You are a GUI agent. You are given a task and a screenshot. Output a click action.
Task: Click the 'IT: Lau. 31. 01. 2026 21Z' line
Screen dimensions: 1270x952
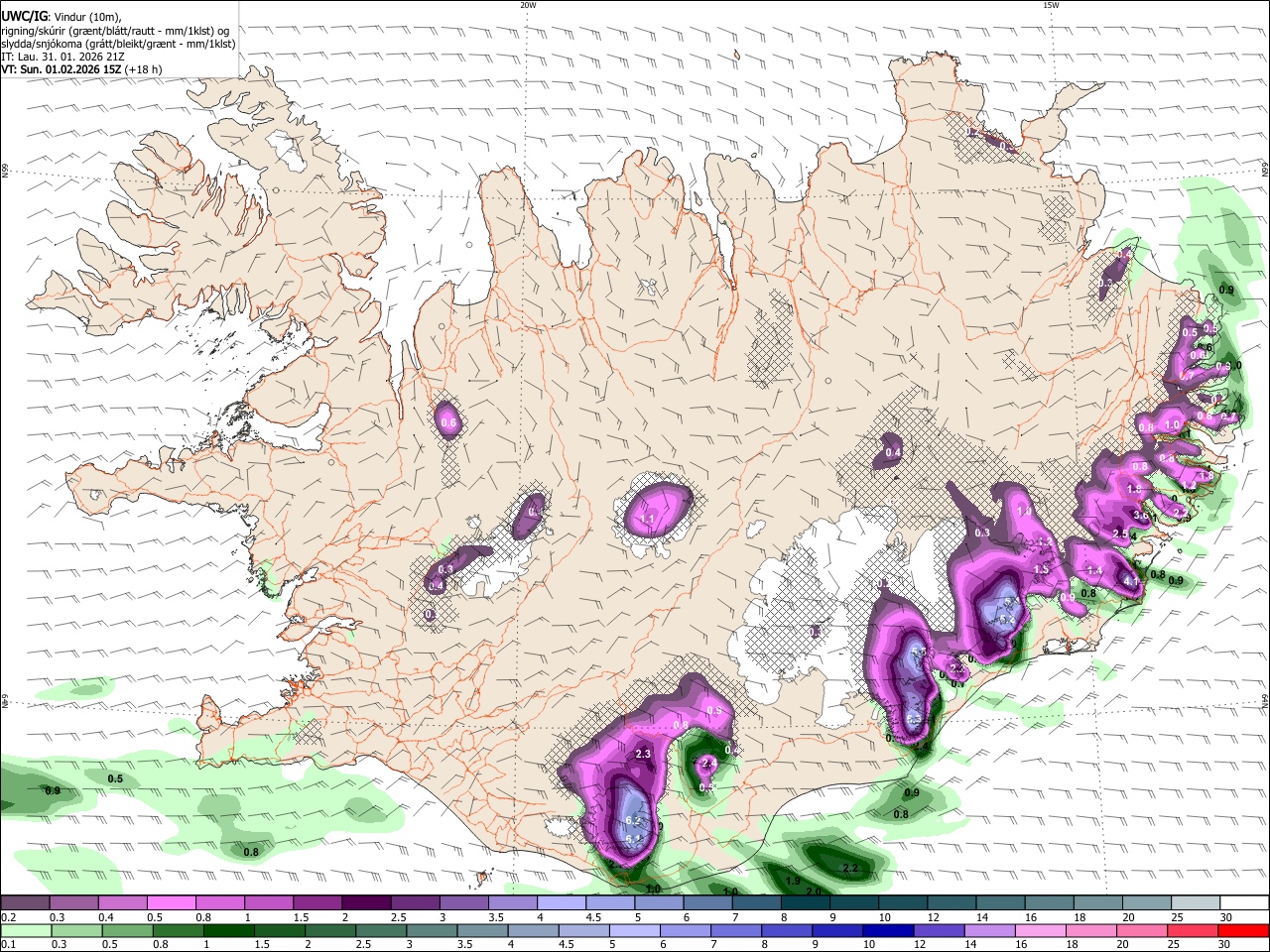coord(63,57)
